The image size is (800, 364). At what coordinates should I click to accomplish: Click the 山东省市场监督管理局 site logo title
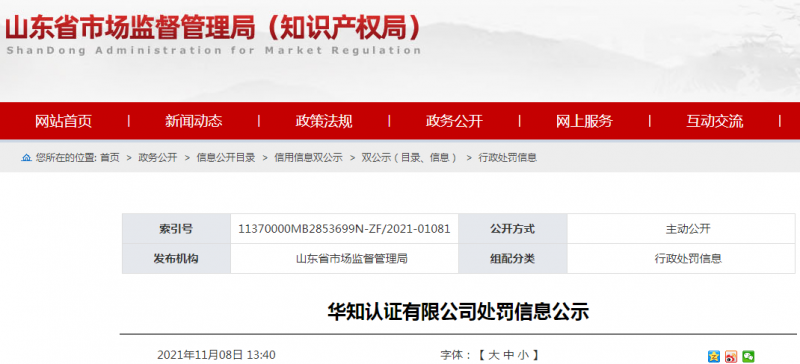tap(213, 28)
